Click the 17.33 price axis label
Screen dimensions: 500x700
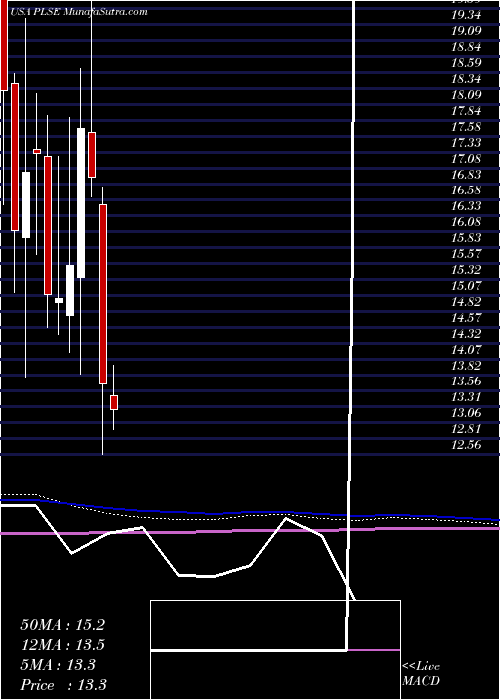(466, 142)
